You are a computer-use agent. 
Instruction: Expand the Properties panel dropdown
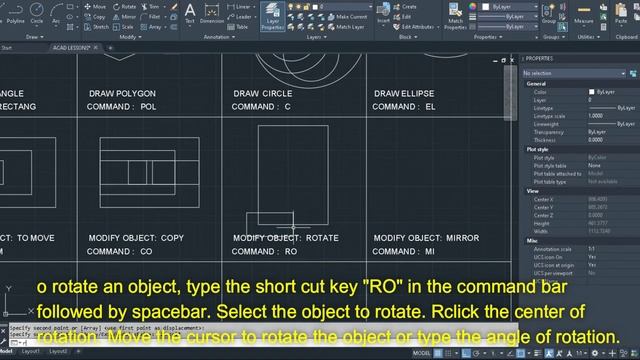[x=488, y=37]
